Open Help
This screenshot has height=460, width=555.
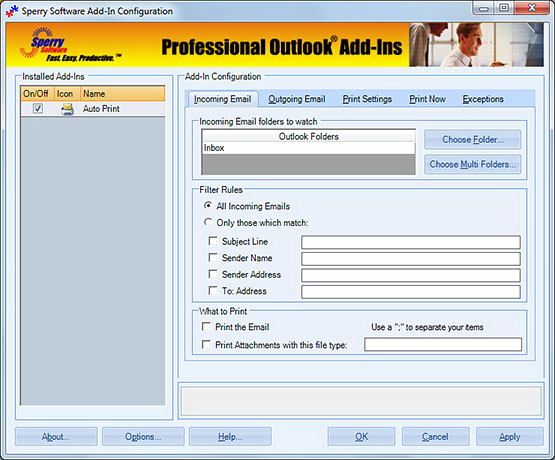click(230, 437)
